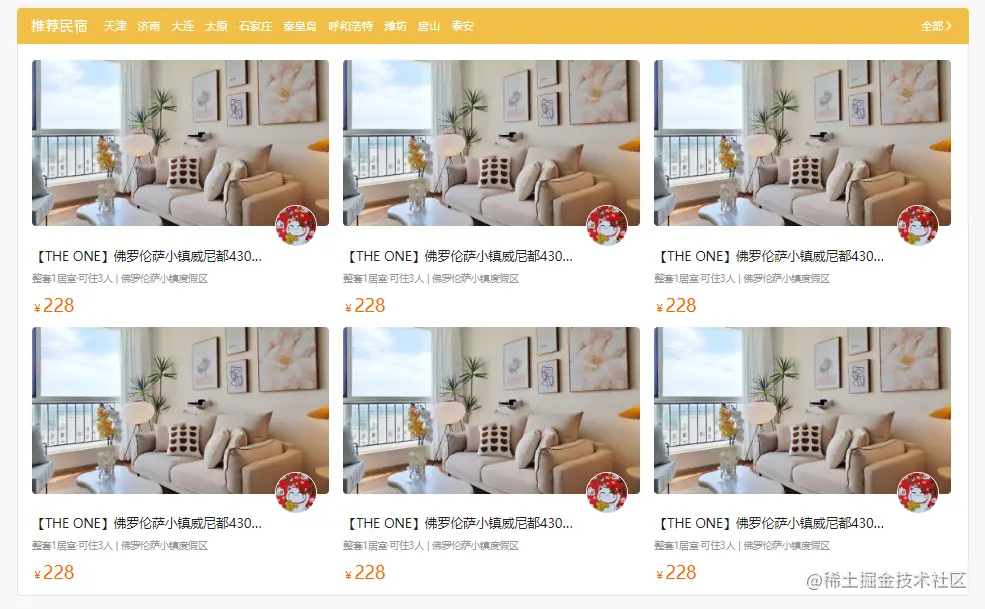Click host avatar on bottom-right listing
The image size is (985, 609).
point(918,492)
